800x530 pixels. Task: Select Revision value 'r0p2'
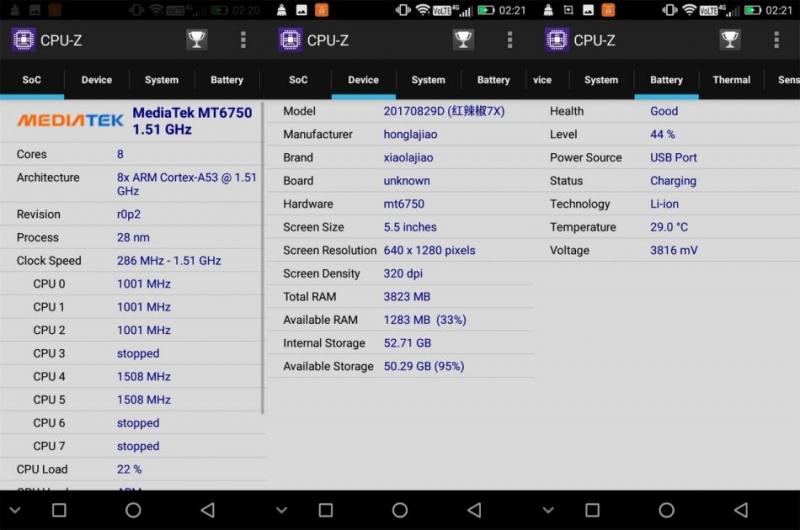point(129,214)
